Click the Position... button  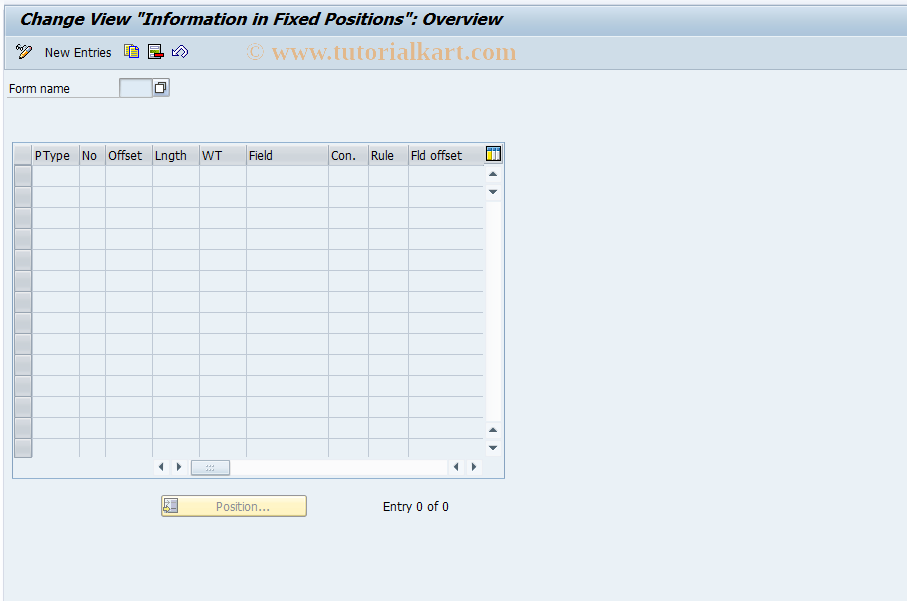pyautogui.click(x=234, y=506)
